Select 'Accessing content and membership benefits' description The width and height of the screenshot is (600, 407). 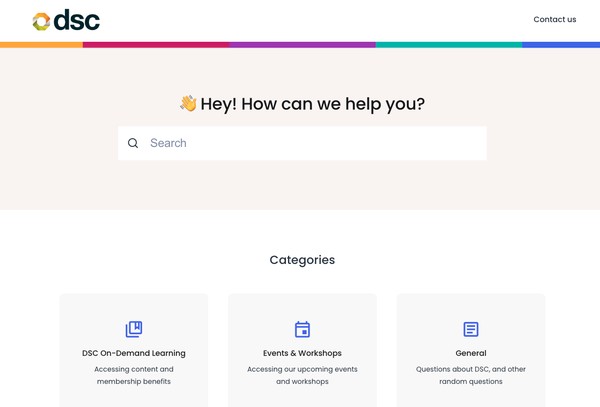[x=134, y=375]
